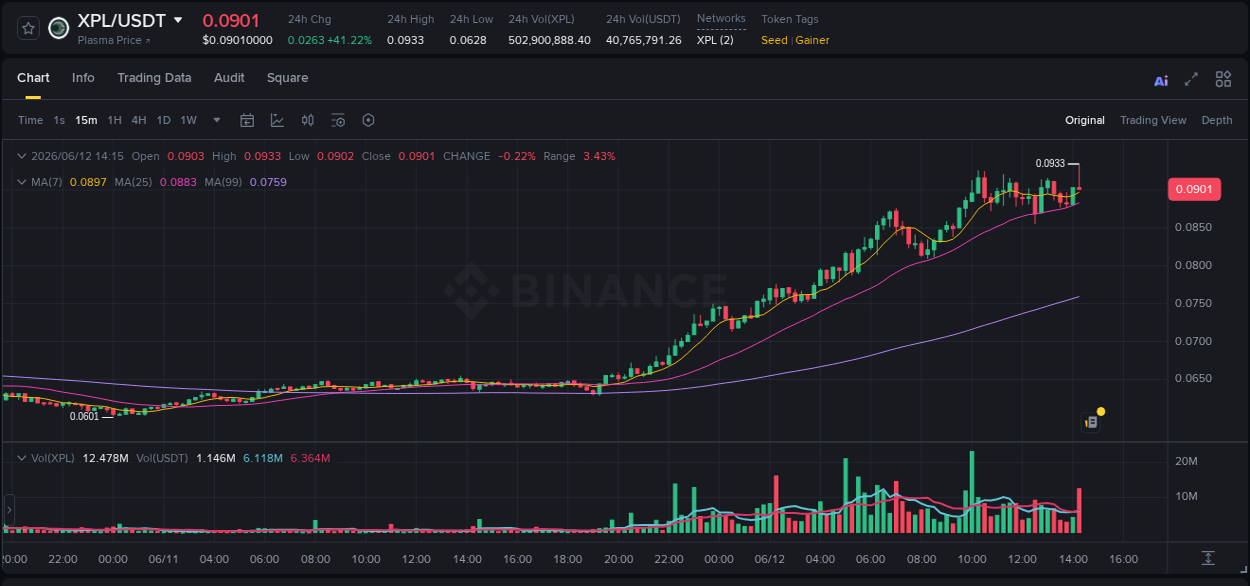Screen dimensions: 1250x586
Task: Open the technical indicators chart icon
Action: [x=277, y=120]
